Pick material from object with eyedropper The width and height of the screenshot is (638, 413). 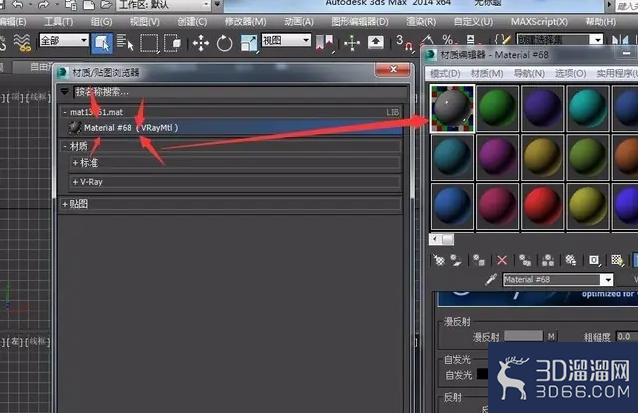click(x=491, y=280)
